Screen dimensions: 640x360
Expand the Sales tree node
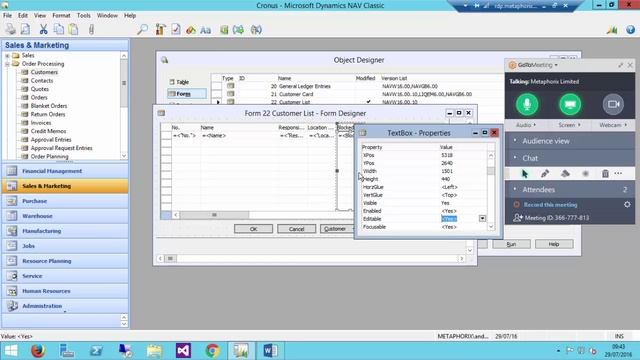coord(7,56)
